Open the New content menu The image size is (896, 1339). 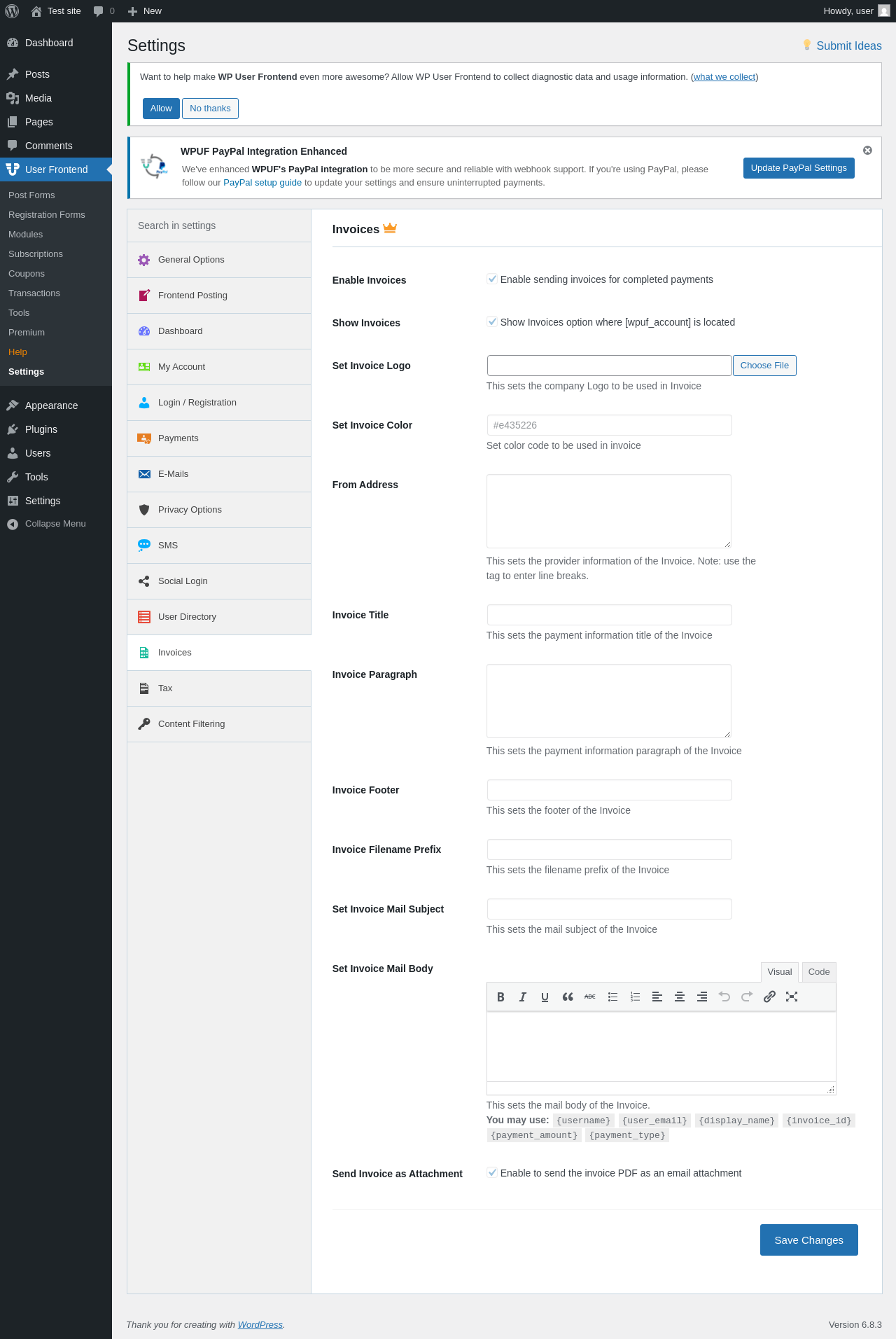[x=145, y=11]
